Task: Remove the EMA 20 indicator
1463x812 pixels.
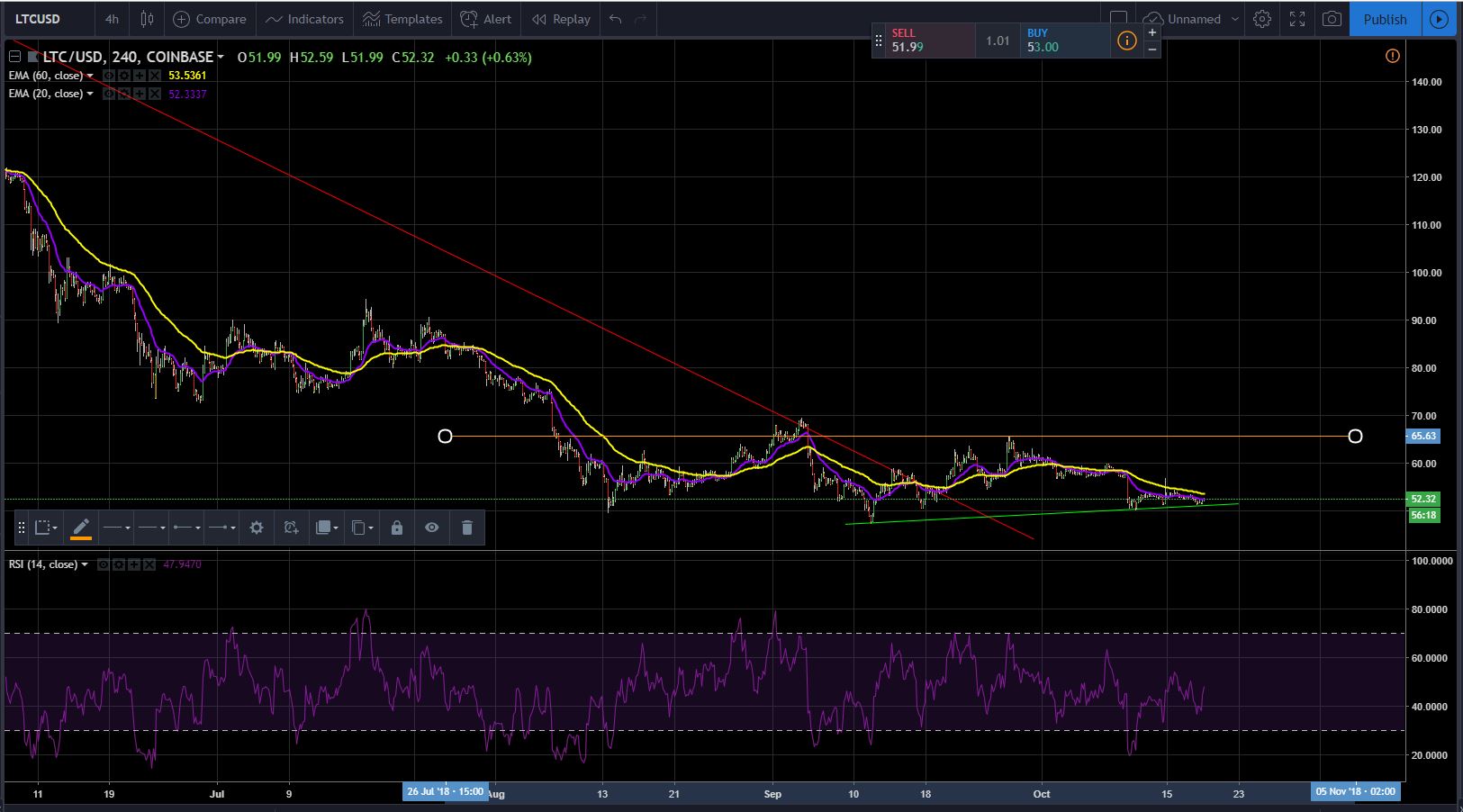Action: tap(155, 94)
